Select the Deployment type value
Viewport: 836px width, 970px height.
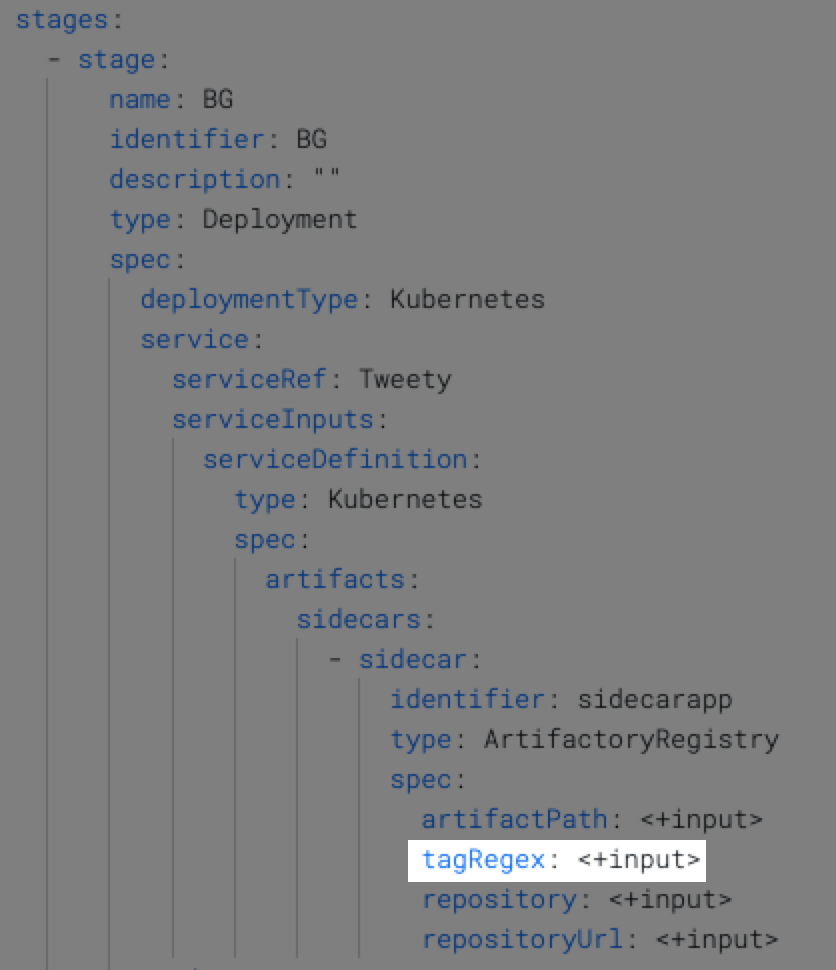pos(280,220)
